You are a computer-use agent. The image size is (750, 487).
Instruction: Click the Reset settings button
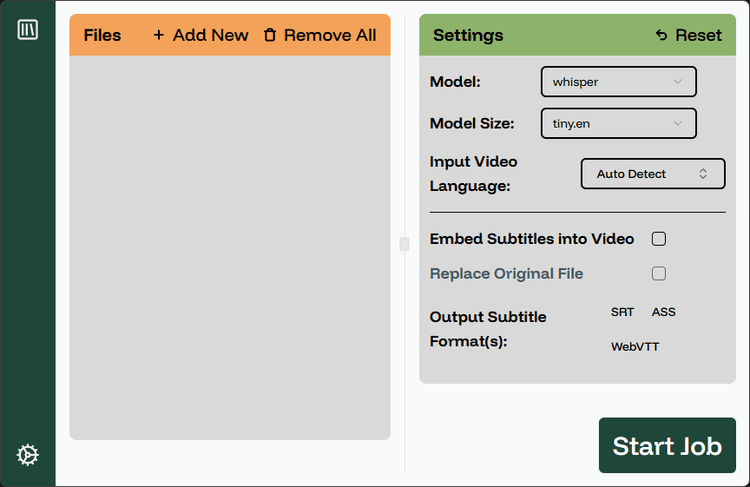tap(689, 35)
